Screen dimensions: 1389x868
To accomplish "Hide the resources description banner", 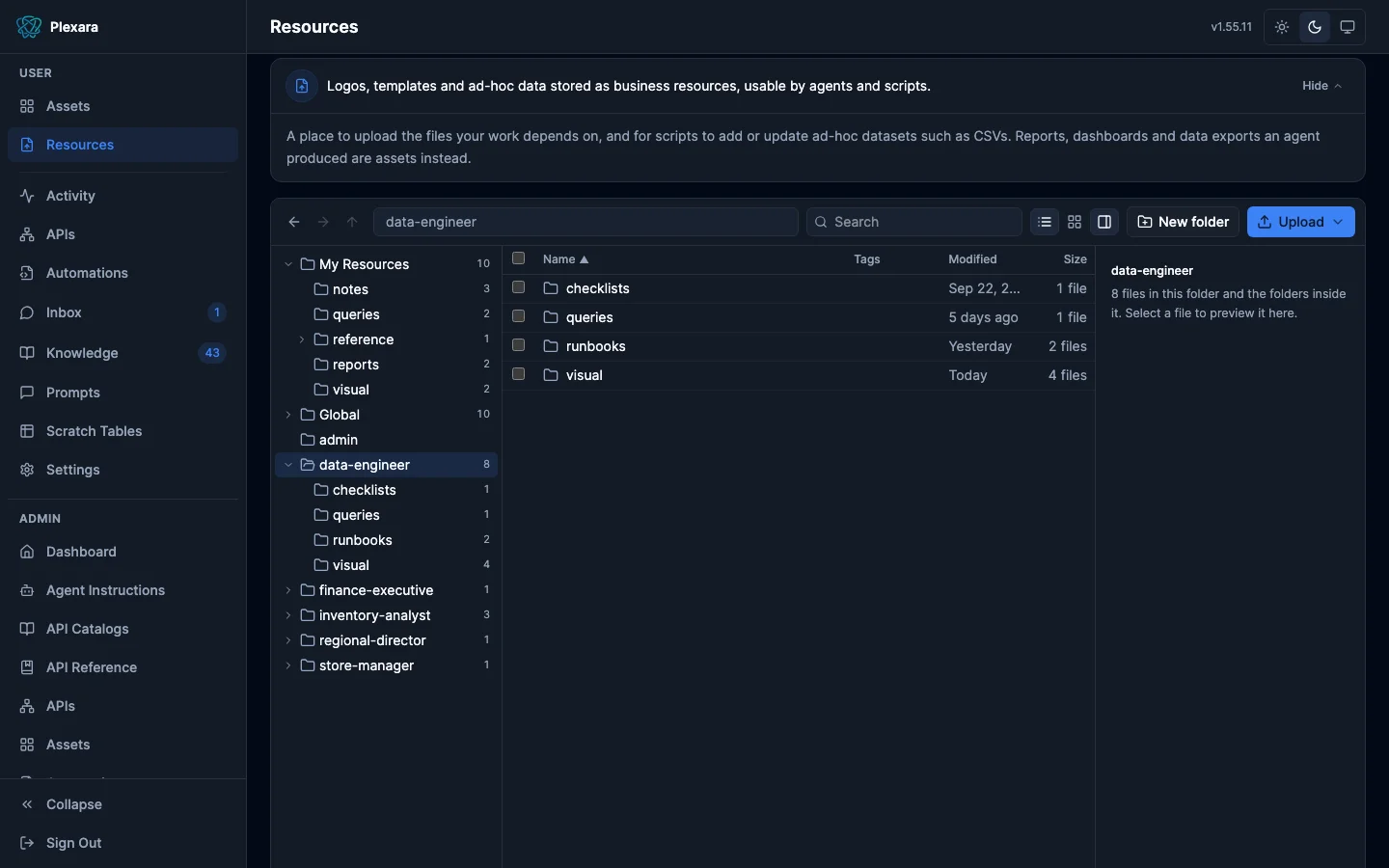I will pos(1321,86).
